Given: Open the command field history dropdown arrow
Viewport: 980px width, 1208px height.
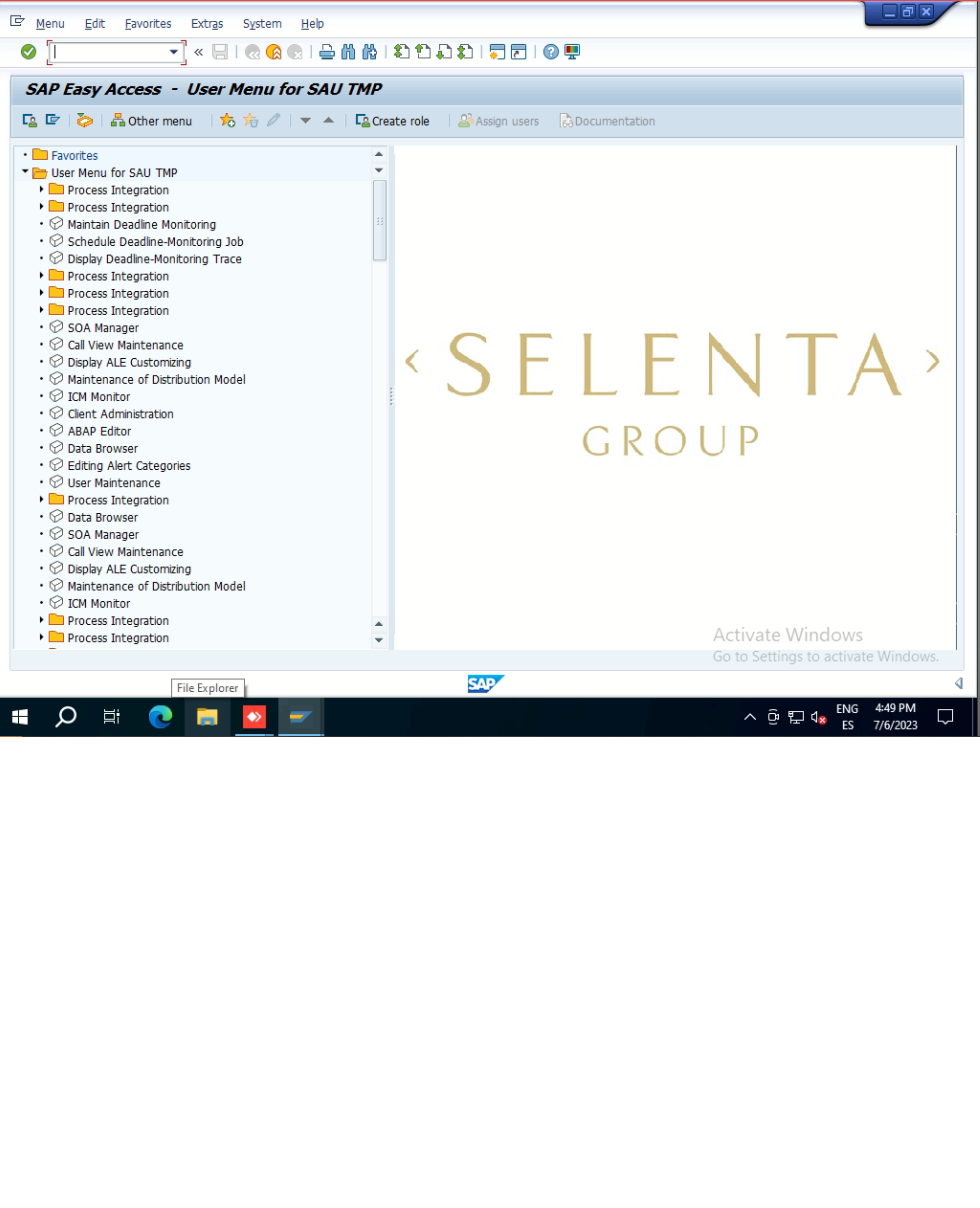Looking at the screenshot, I should [x=174, y=52].
